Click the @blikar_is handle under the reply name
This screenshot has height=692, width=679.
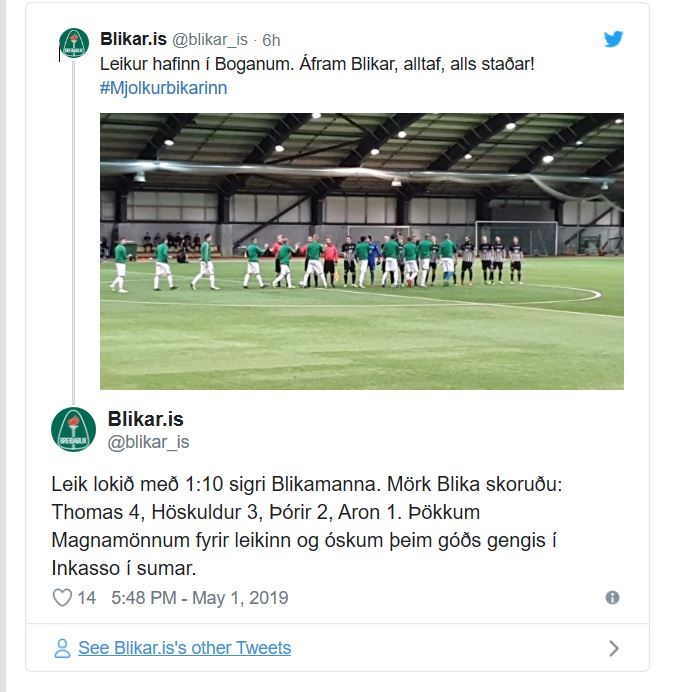(x=149, y=442)
